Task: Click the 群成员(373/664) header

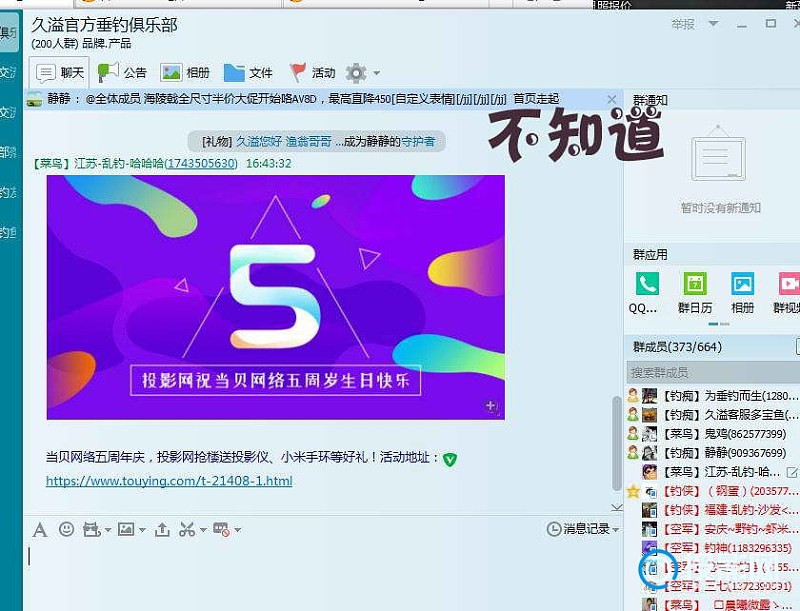Action: point(678,347)
